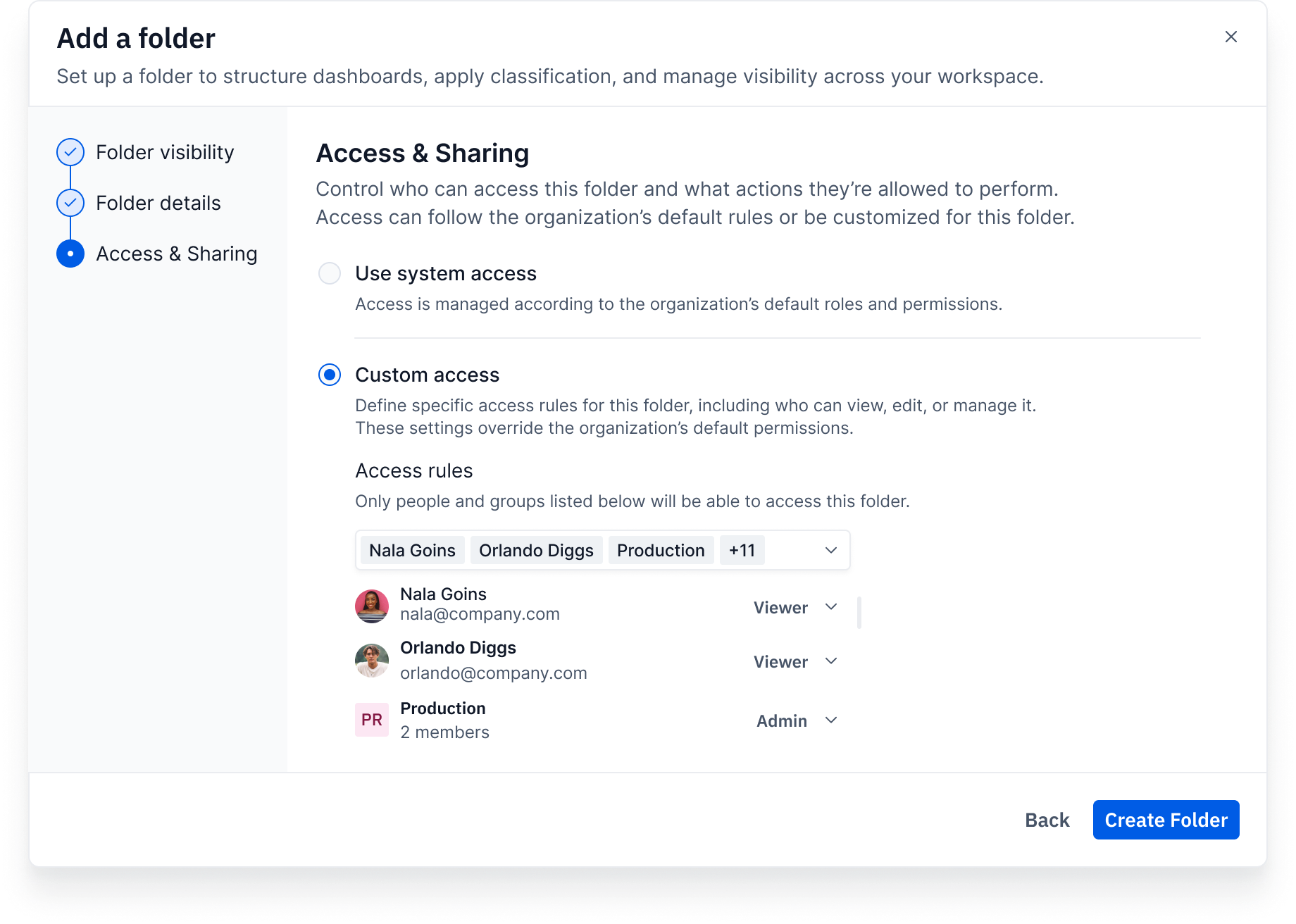This screenshot has width=1296, height=924.
Task: Change the Production group's Admin role
Action: click(796, 720)
